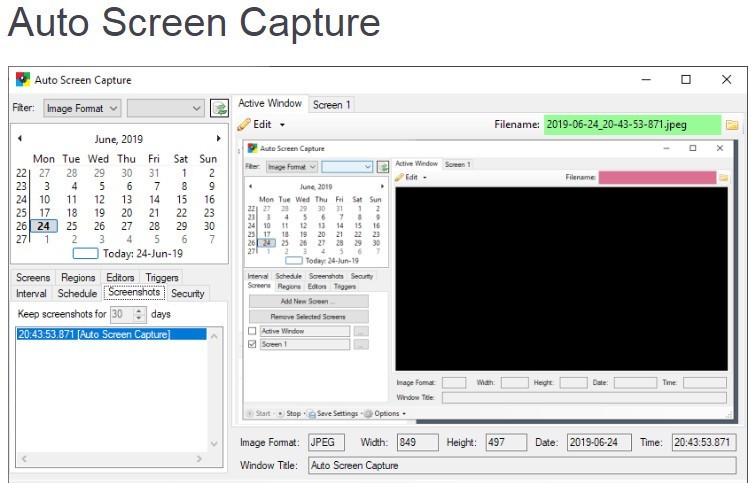Click up arrow of the screenshot list scrollbar
Viewport: 755px width, 483px height.
pyautogui.click(x=214, y=336)
